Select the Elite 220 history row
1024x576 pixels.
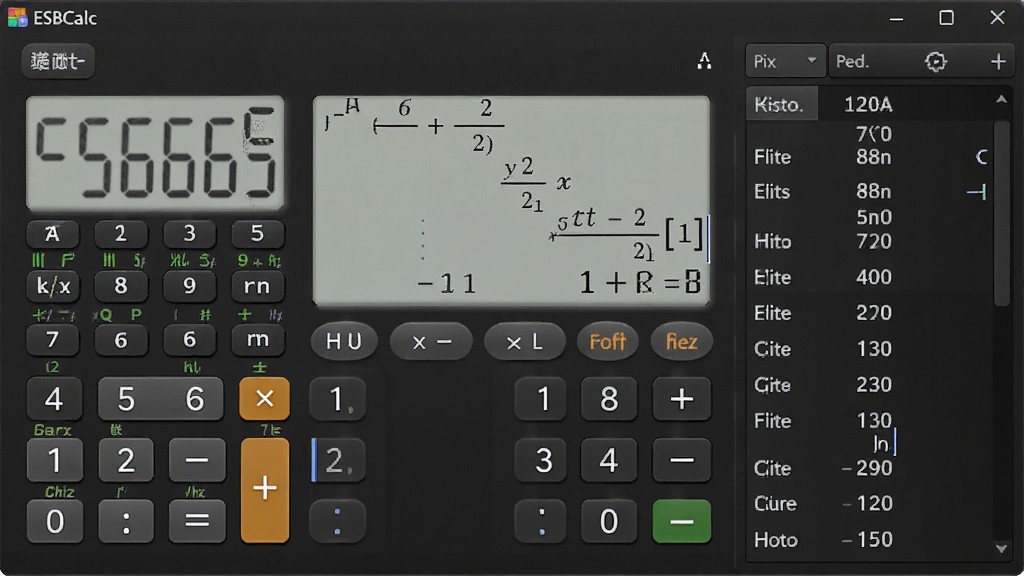coord(869,313)
